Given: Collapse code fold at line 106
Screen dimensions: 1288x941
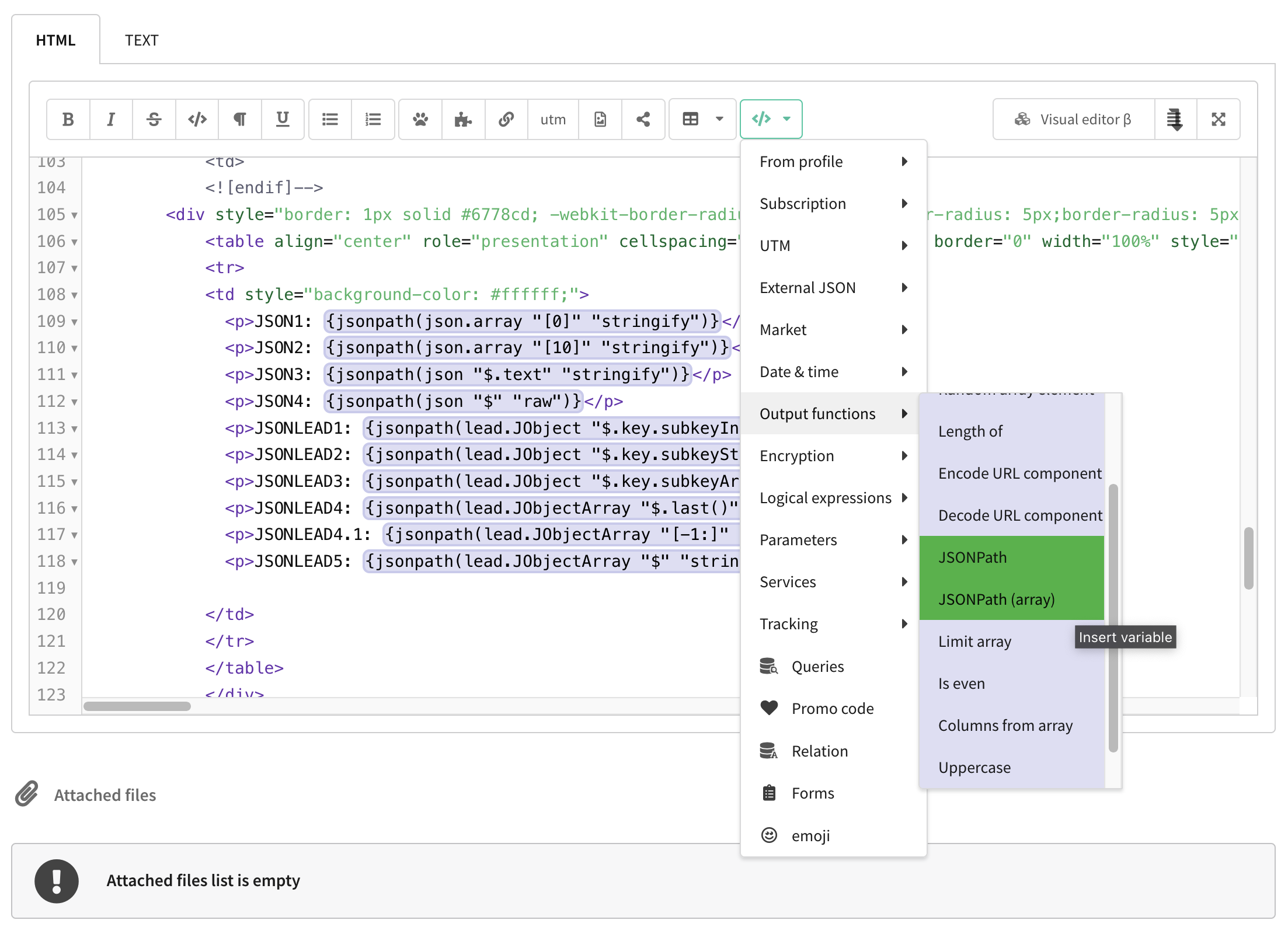Looking at the screenshot, I should click(74, 242).
